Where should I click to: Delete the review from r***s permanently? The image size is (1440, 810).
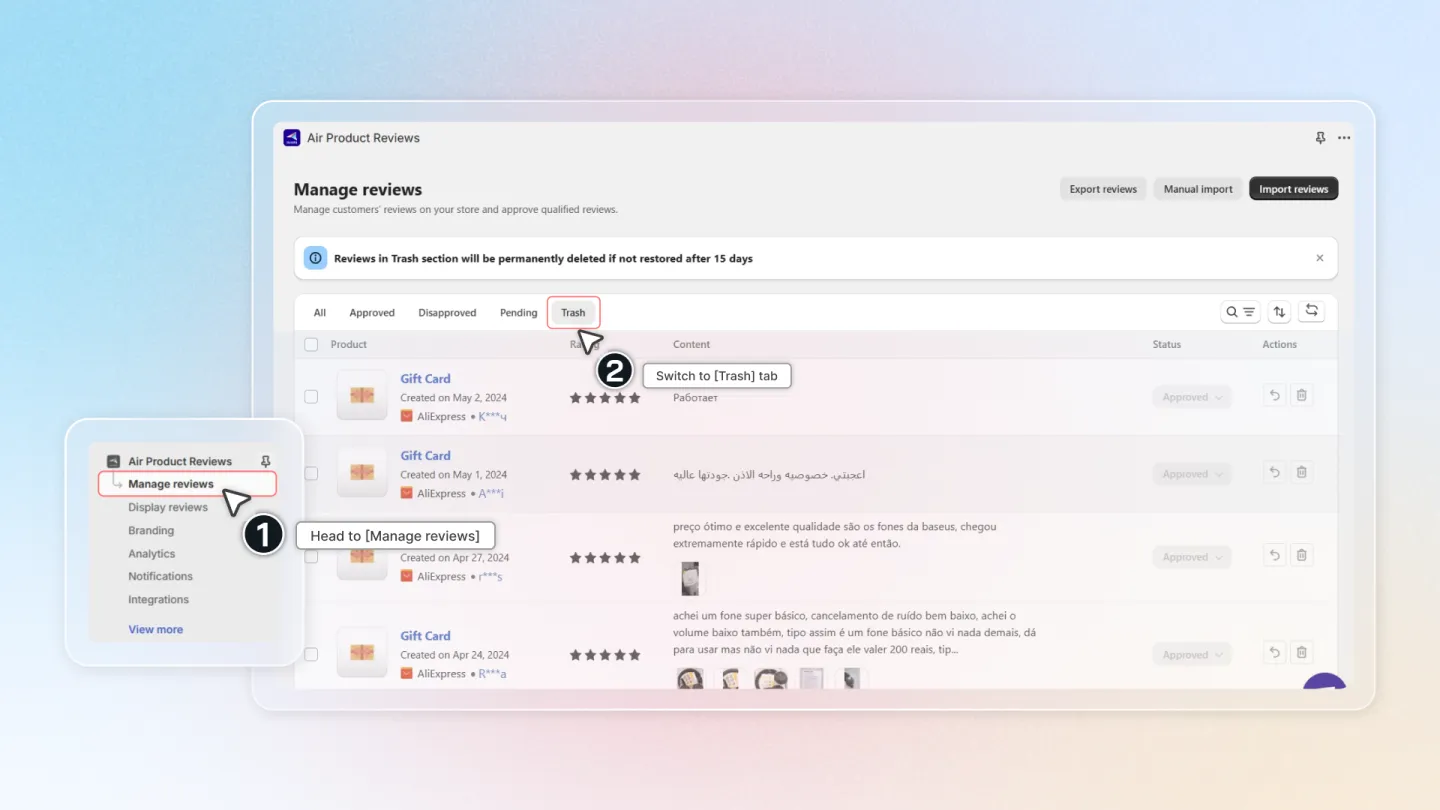(1301, 556)
